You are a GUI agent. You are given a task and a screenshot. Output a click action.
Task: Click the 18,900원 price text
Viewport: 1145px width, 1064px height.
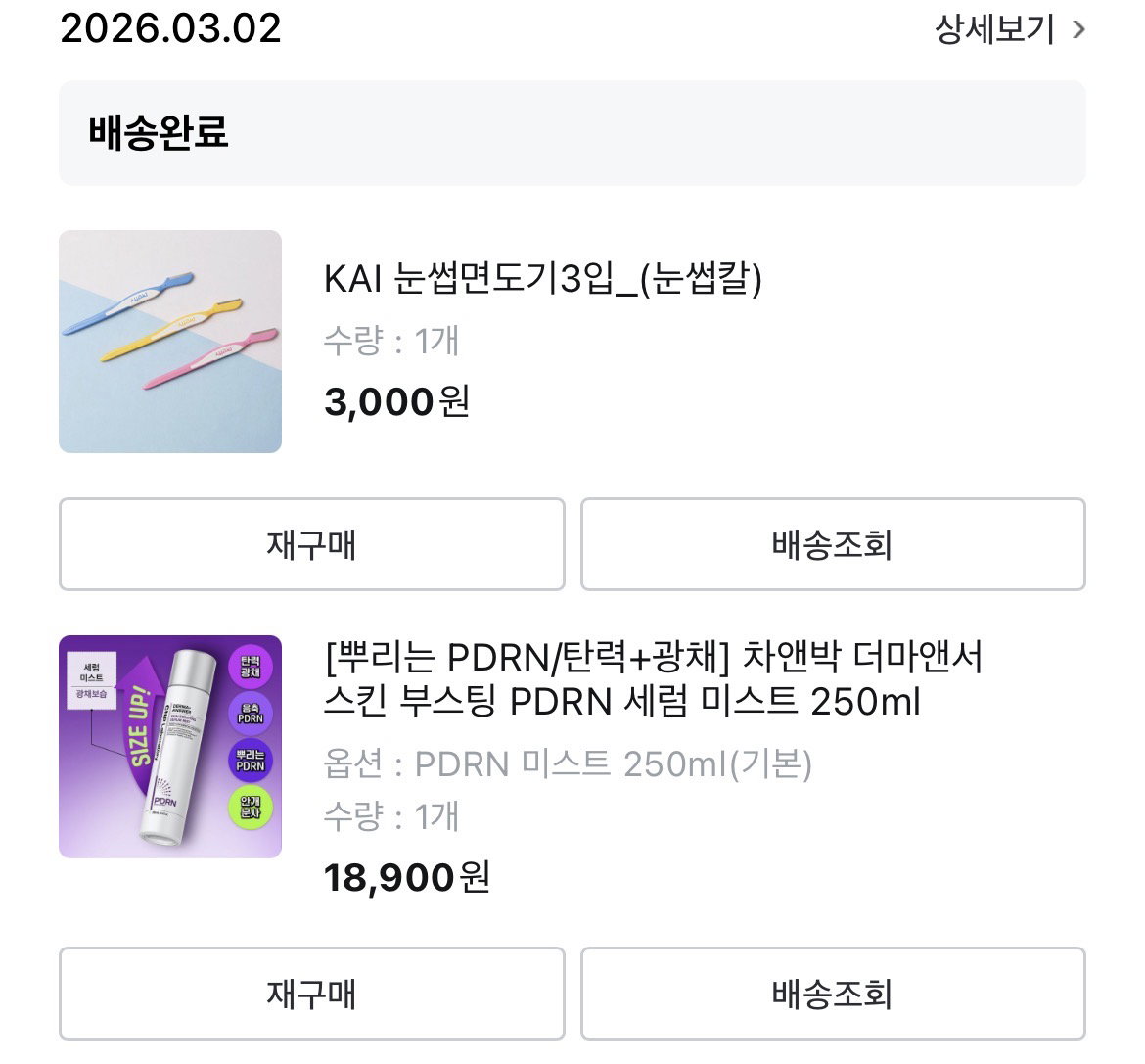coord(407,877)
